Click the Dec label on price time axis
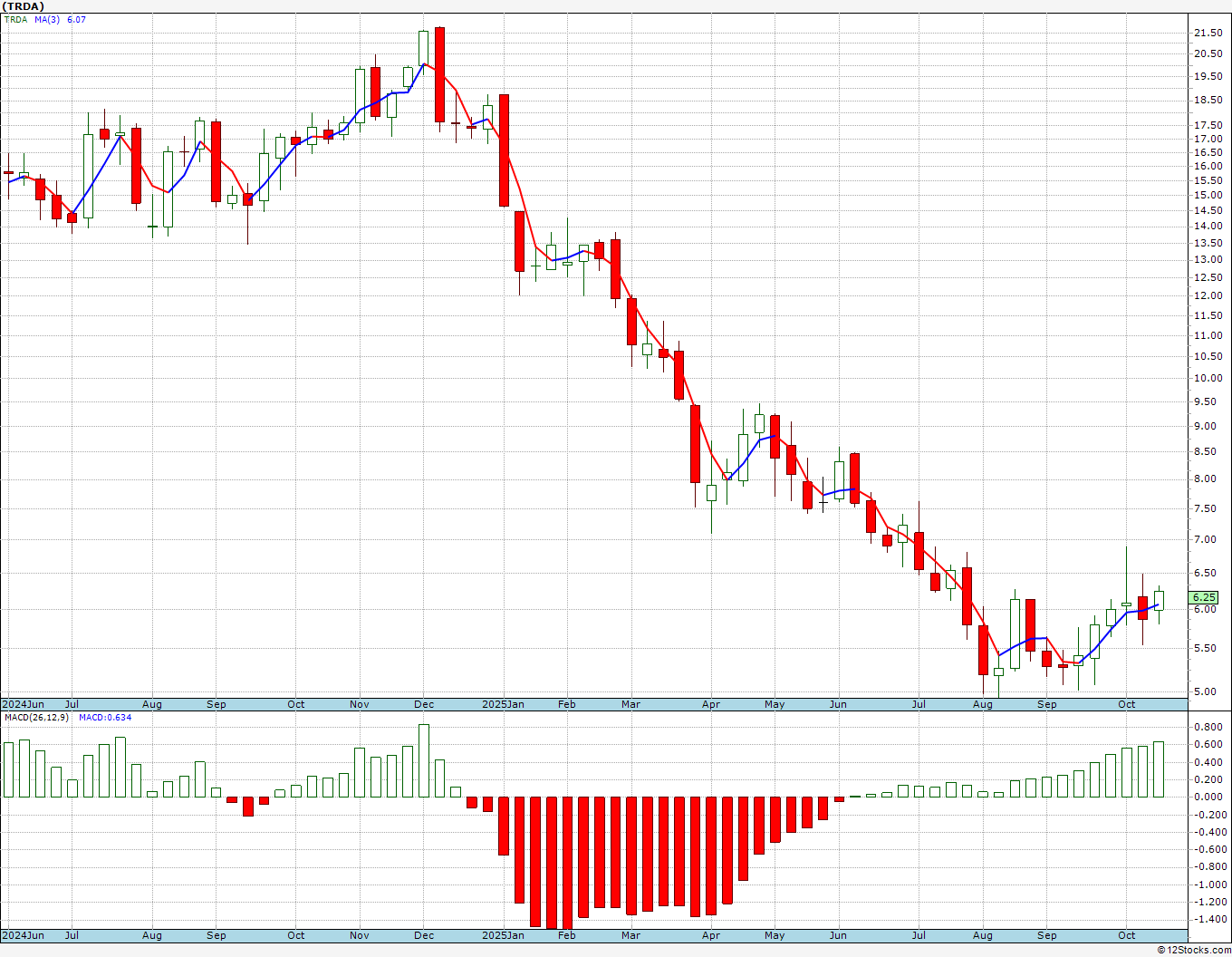 423,704
